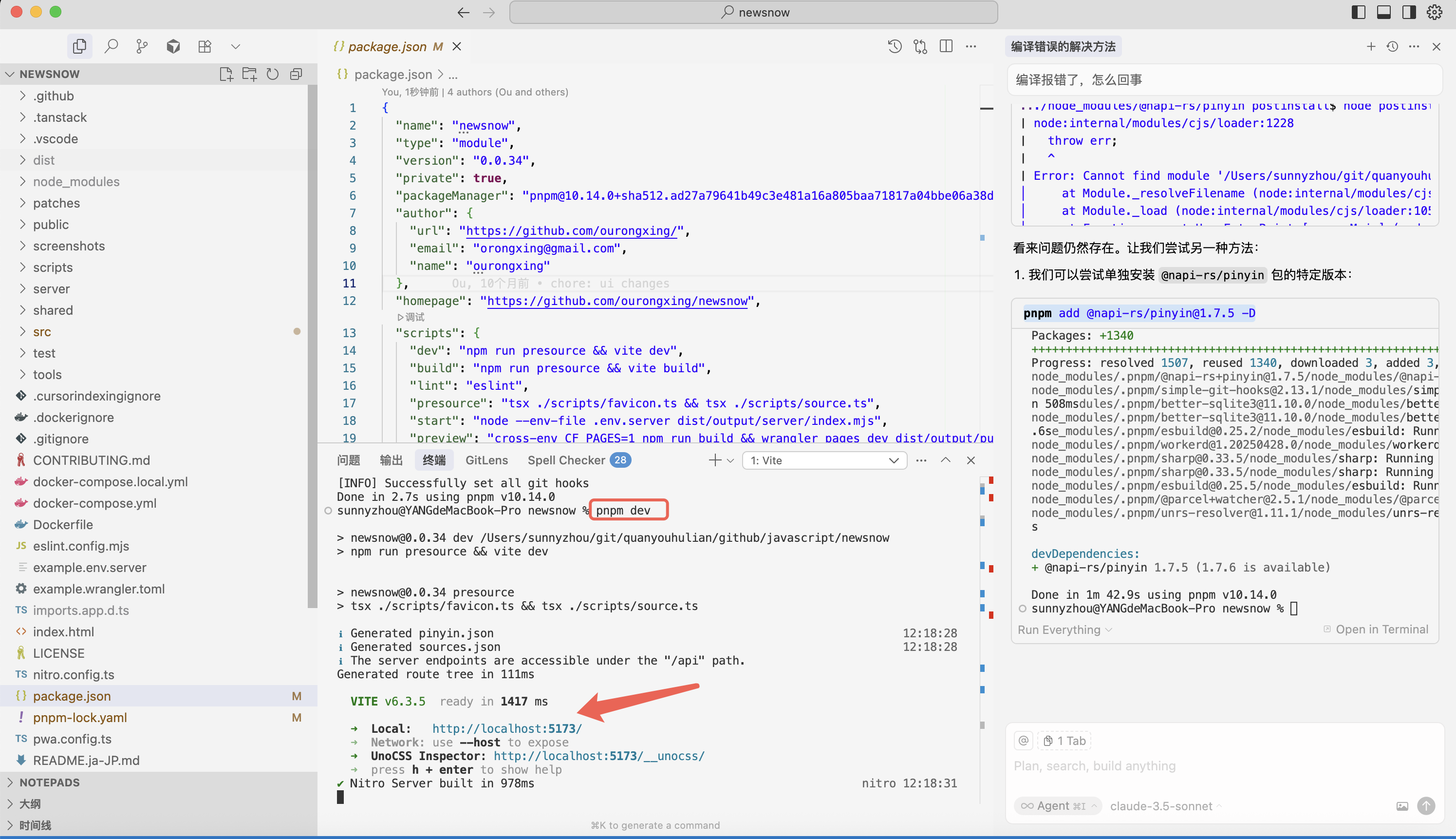Add a new terminal with plus
The width and height of the screenshot is (1456, 839).
(x=715, y=460)
